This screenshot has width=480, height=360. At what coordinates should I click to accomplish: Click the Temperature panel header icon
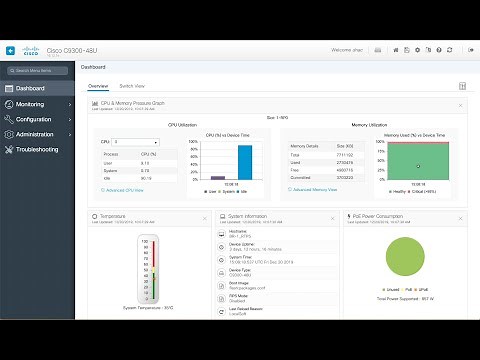coord(95,216)
